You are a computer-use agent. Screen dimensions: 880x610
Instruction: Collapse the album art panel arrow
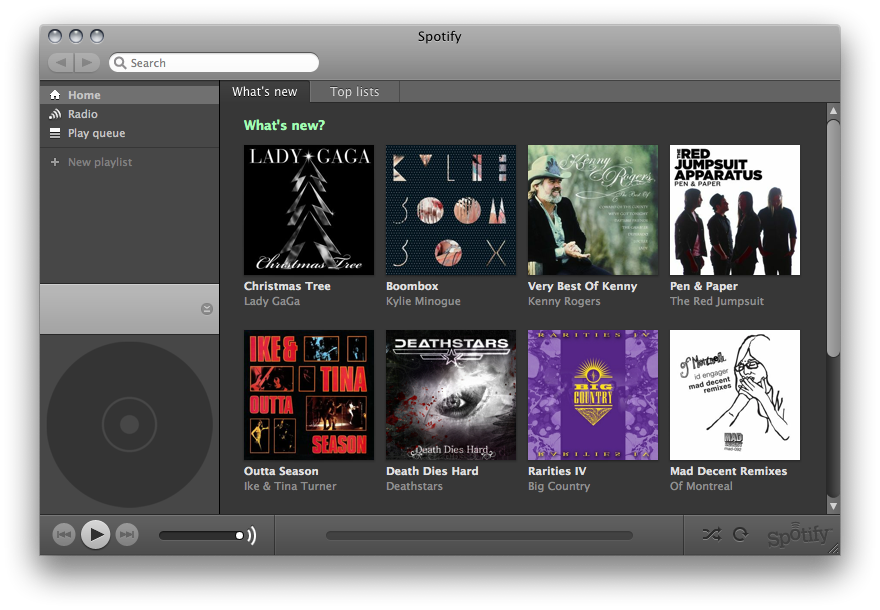tap(207, 309)
